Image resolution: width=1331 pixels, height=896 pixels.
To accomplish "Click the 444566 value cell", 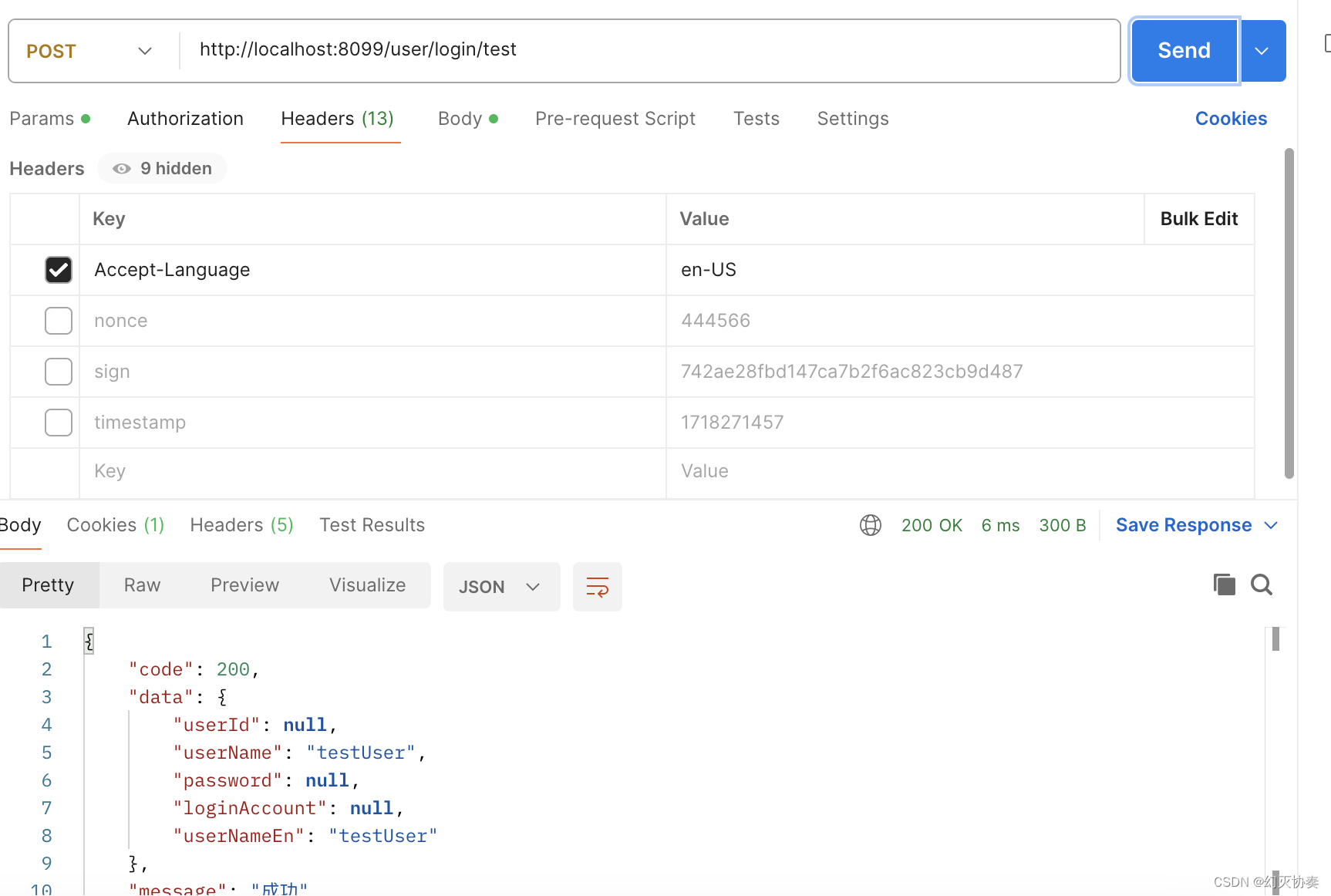I will [960, 321].
